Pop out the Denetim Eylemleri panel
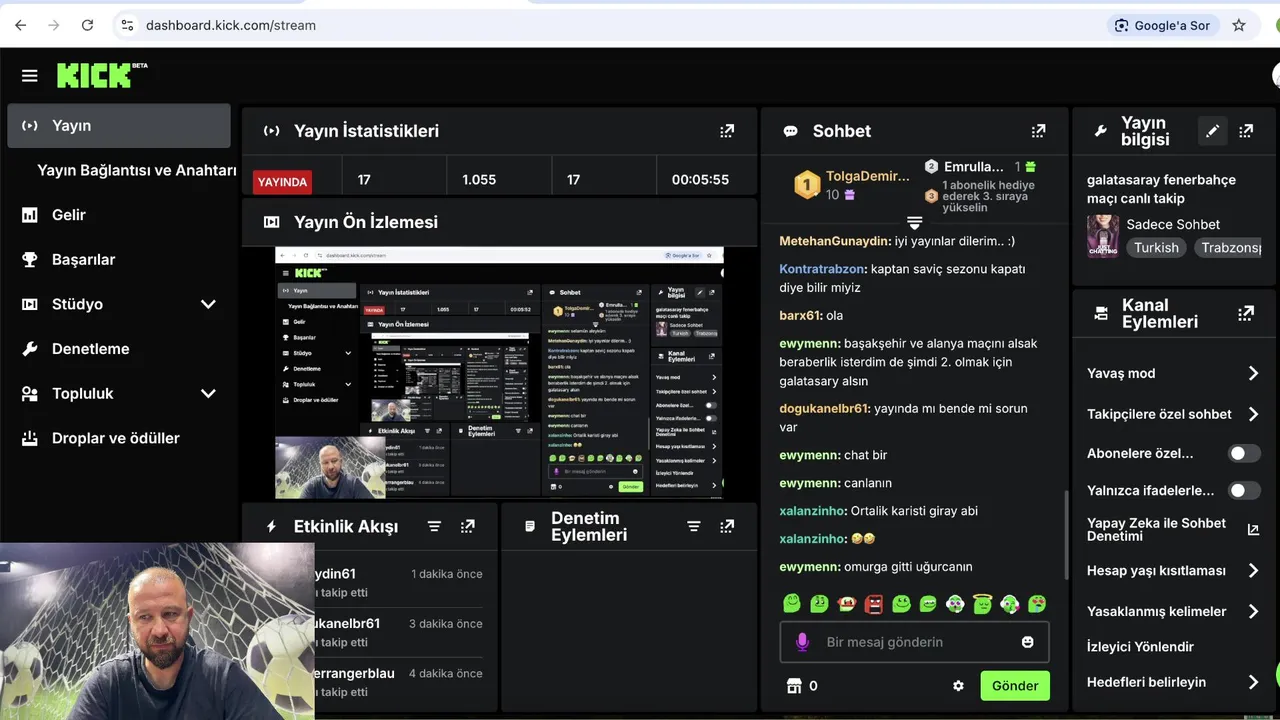 pyautogui.click(x=727, y=526)
